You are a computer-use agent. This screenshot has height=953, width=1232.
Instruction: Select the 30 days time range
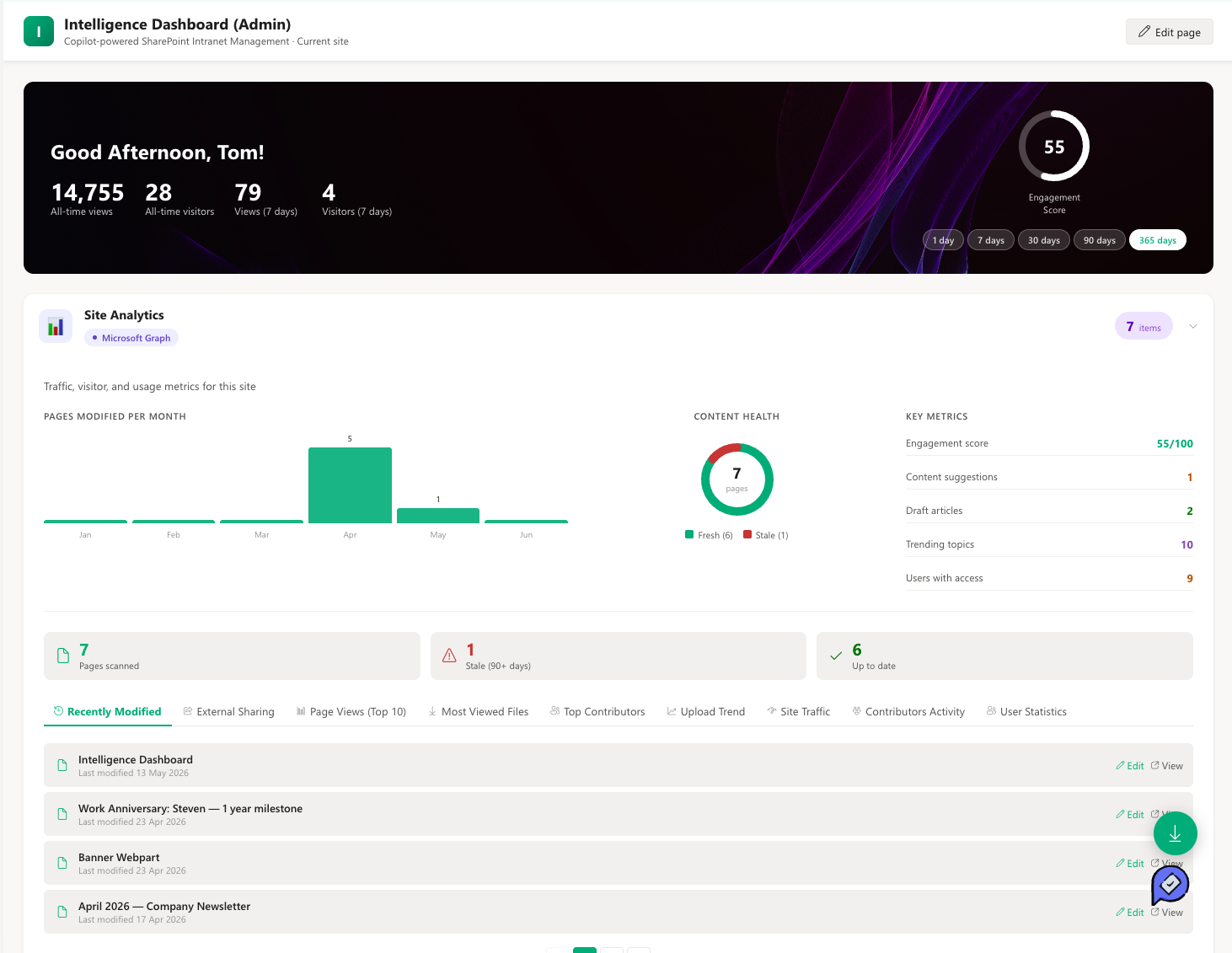point(1044,240)
